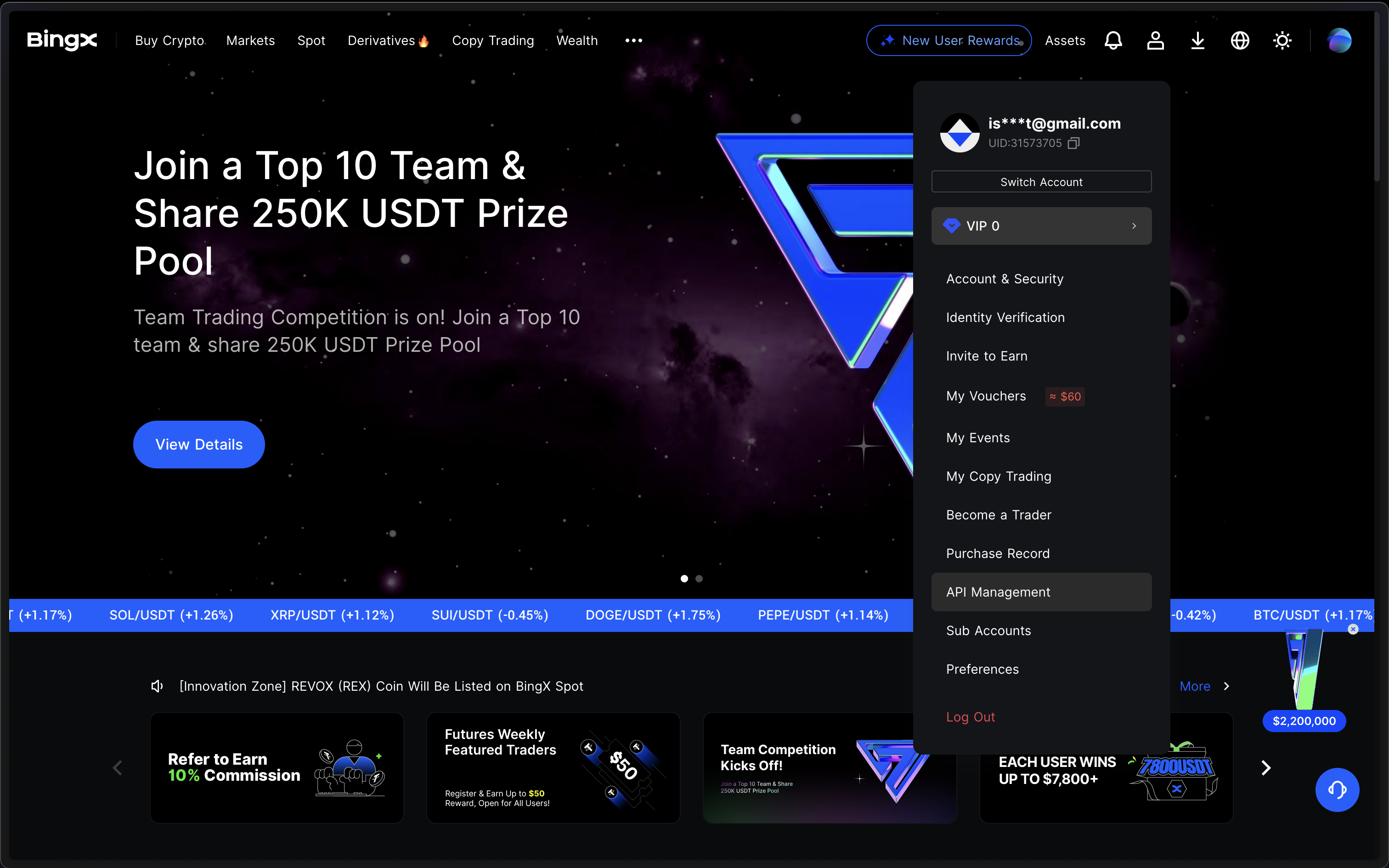
Task: Close the floating $2,200,000 promo
Action: [x=1353, y=629]
